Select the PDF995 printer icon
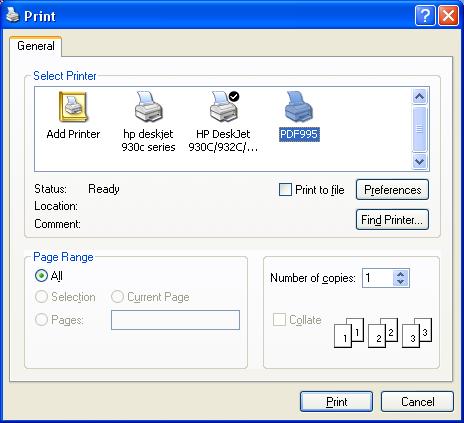 (x=299, y=107)
